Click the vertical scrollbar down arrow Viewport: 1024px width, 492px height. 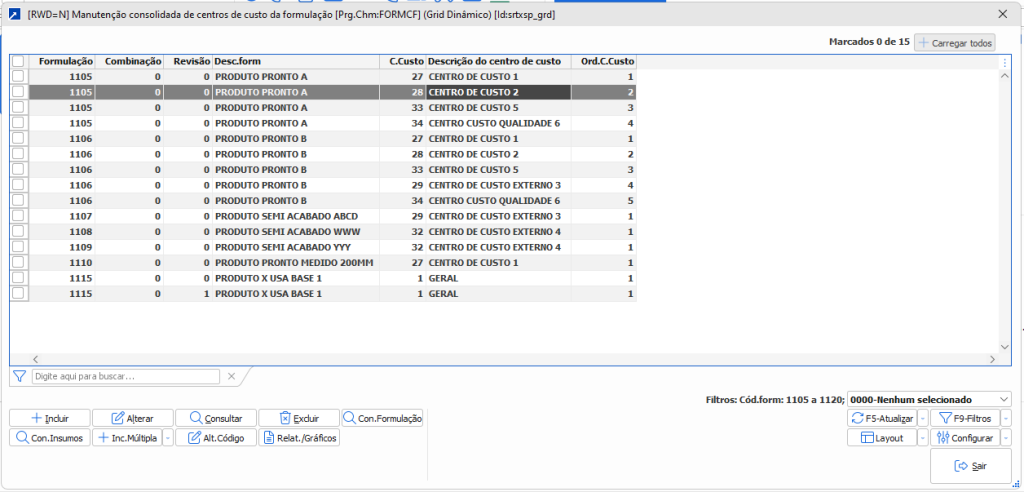click(x=1005, y=347)
